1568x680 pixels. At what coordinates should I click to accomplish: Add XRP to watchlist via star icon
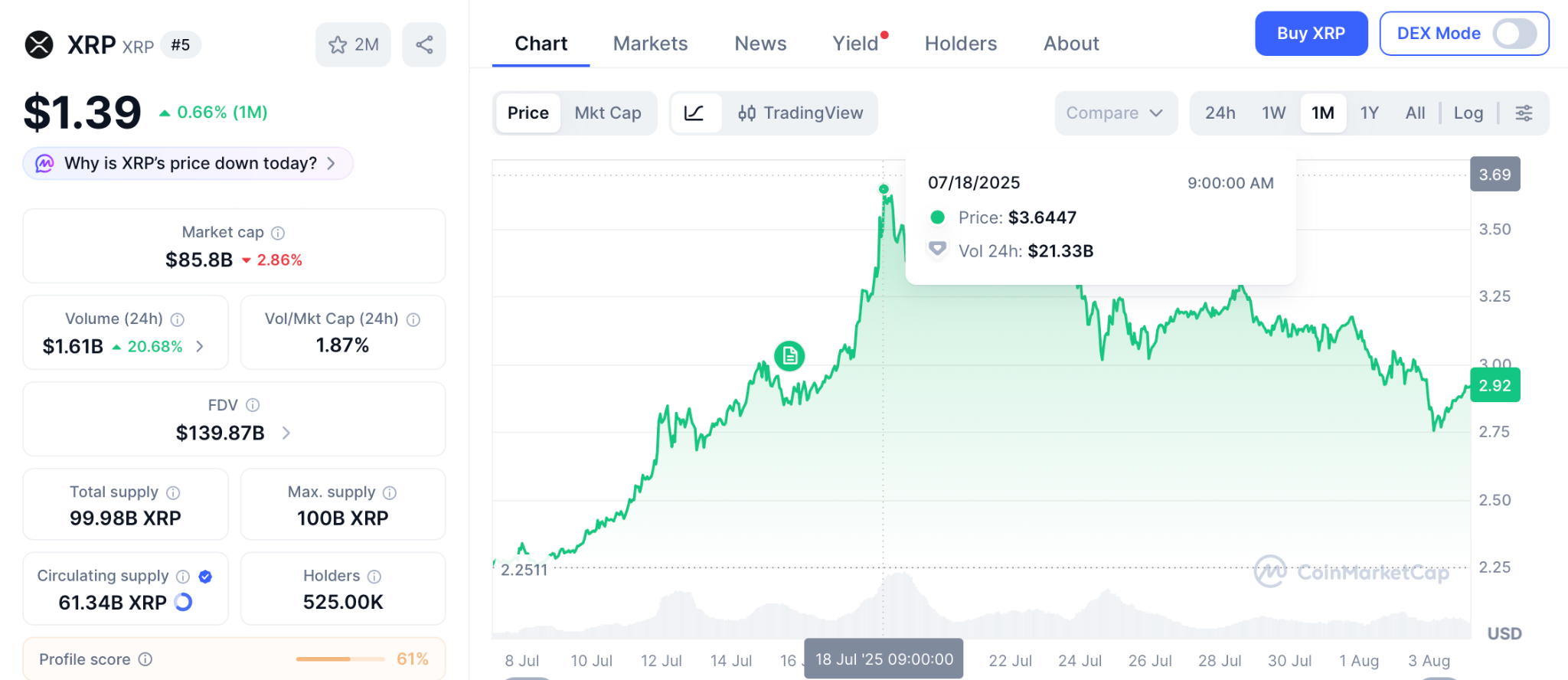coord(338,44)
